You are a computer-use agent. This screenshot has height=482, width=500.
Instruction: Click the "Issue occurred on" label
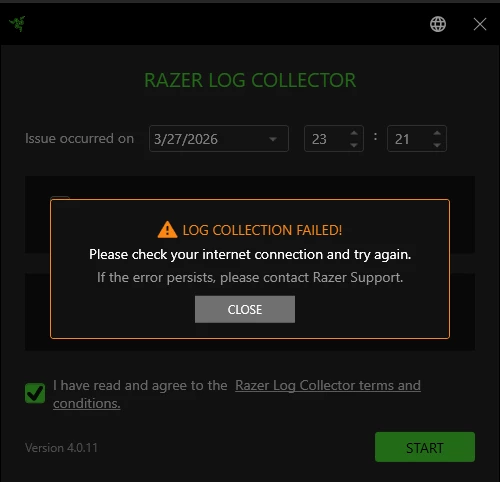(79, 138)
